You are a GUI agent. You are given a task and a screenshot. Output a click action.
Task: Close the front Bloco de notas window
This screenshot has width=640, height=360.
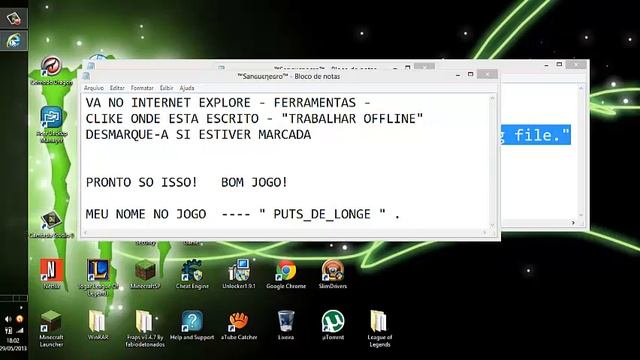pos(487,74)
